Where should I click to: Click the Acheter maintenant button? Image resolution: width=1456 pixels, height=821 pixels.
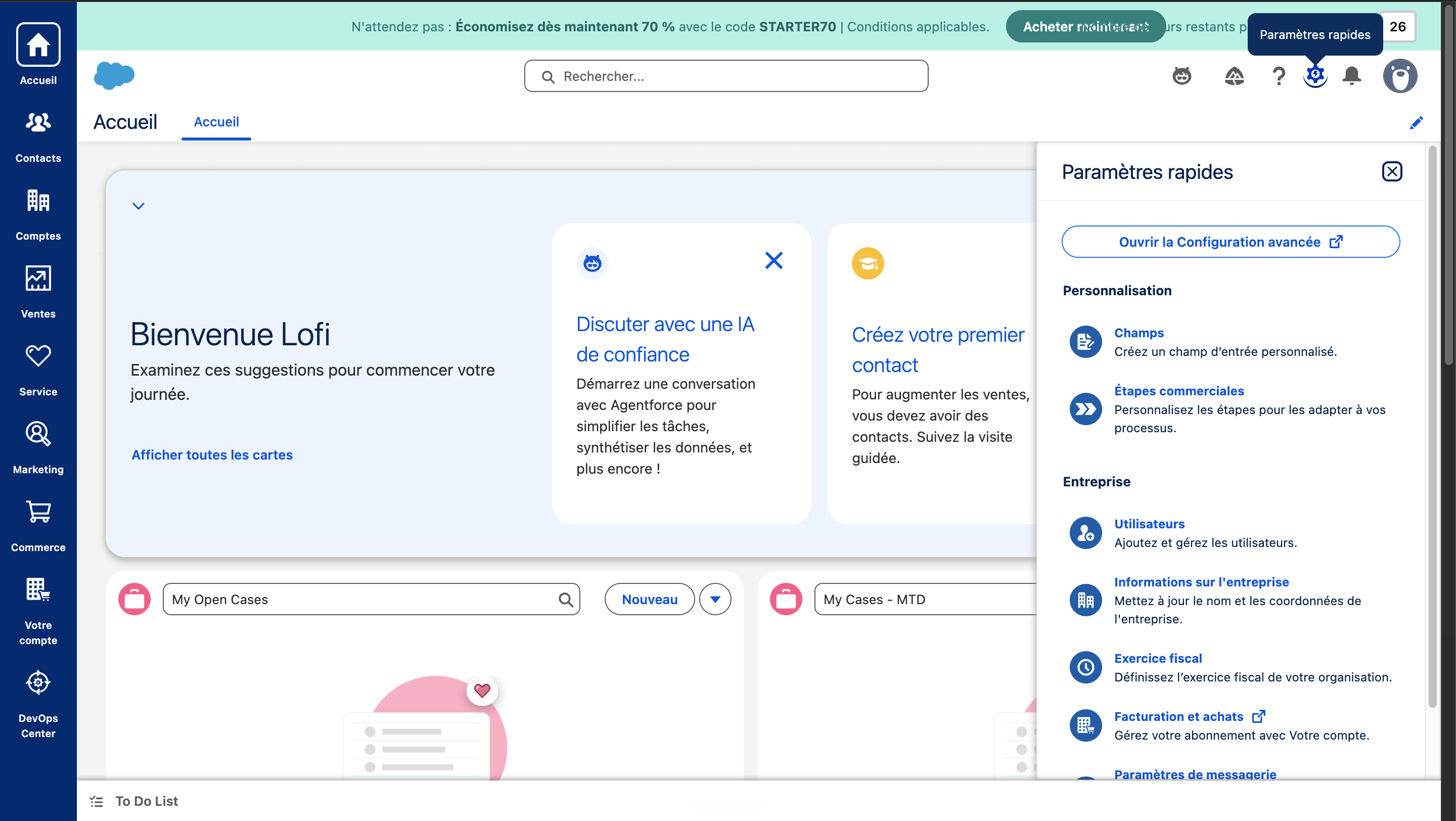[x=1085, y=27]
